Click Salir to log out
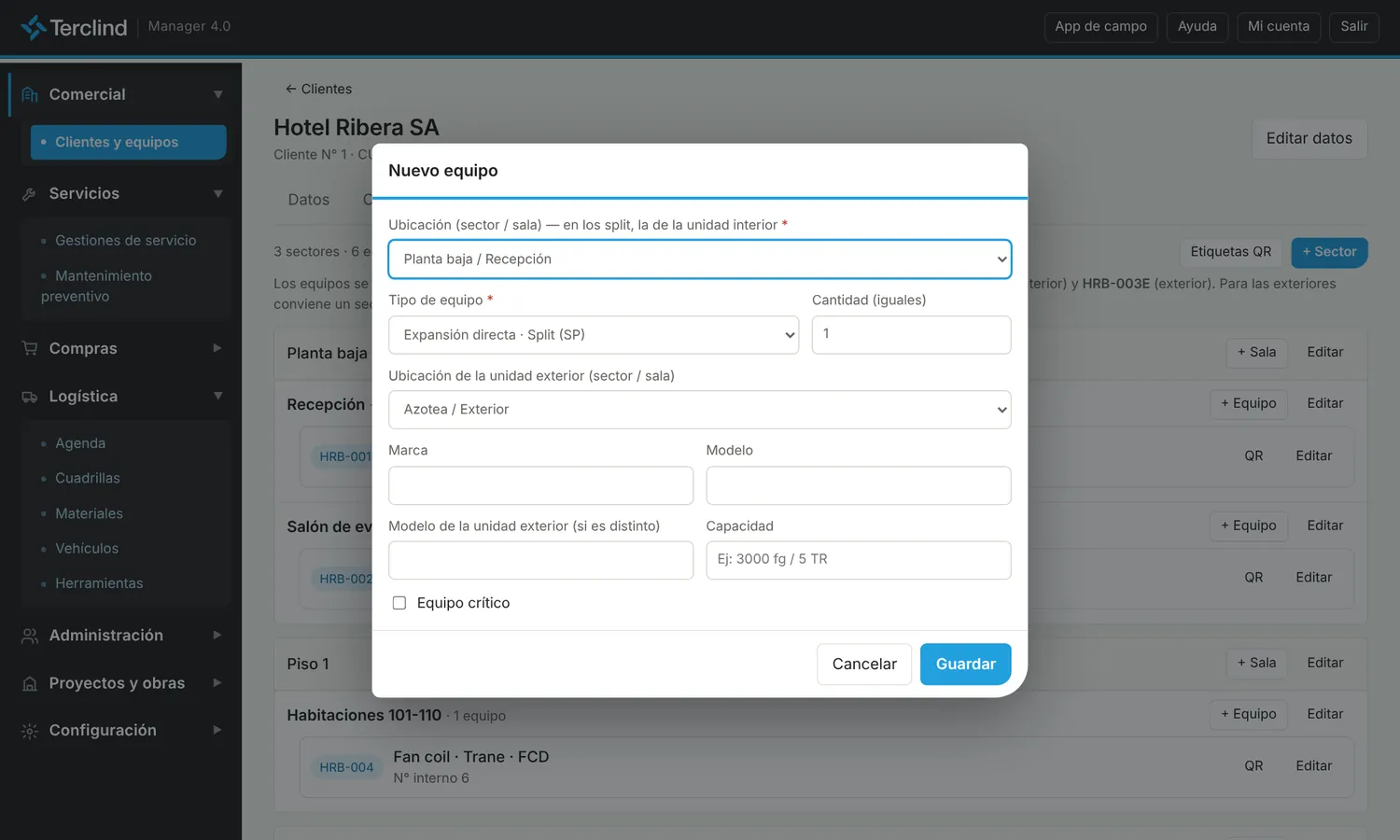This screenshot has width=1400, height=840. (1354, 27)
